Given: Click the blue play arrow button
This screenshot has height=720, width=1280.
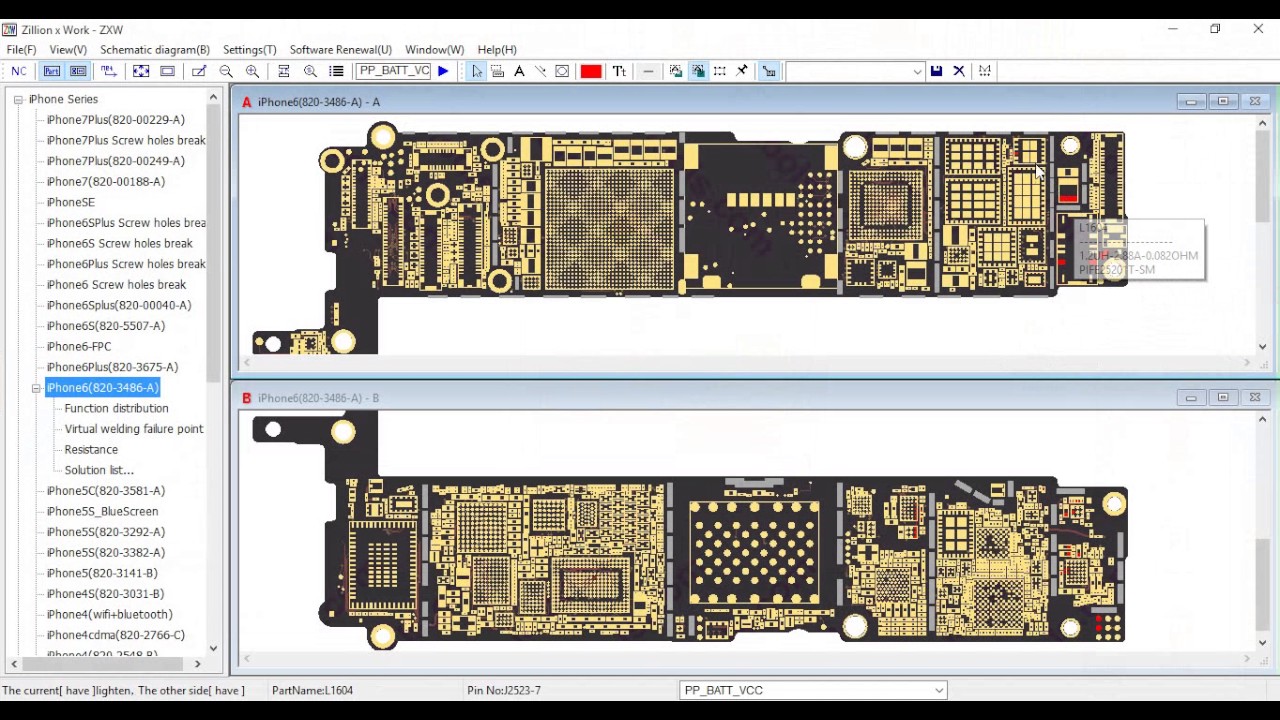Looking at the screenshot, I should (443, 71).
